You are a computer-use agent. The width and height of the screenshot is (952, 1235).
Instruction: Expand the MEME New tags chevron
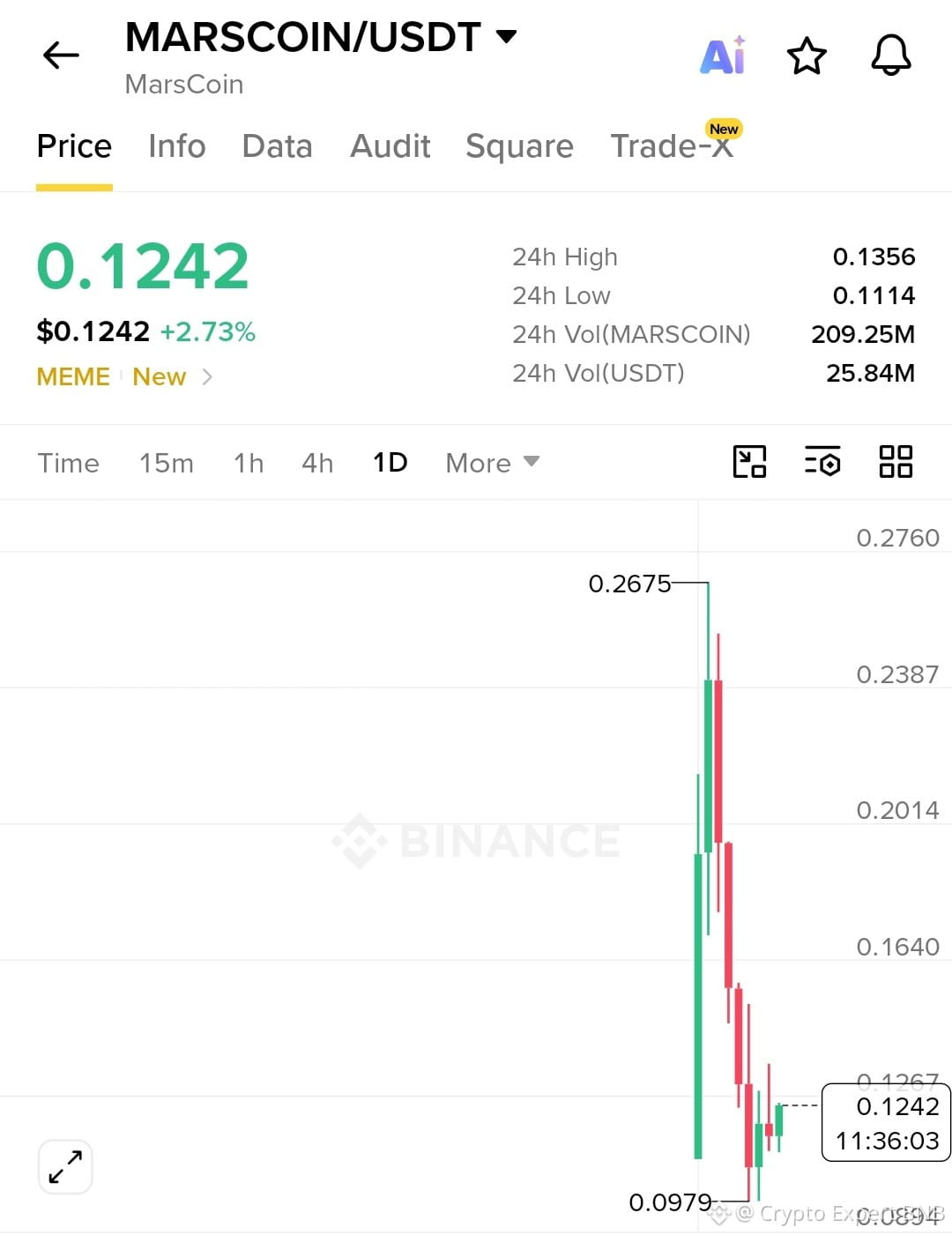(x=207, y=377)
